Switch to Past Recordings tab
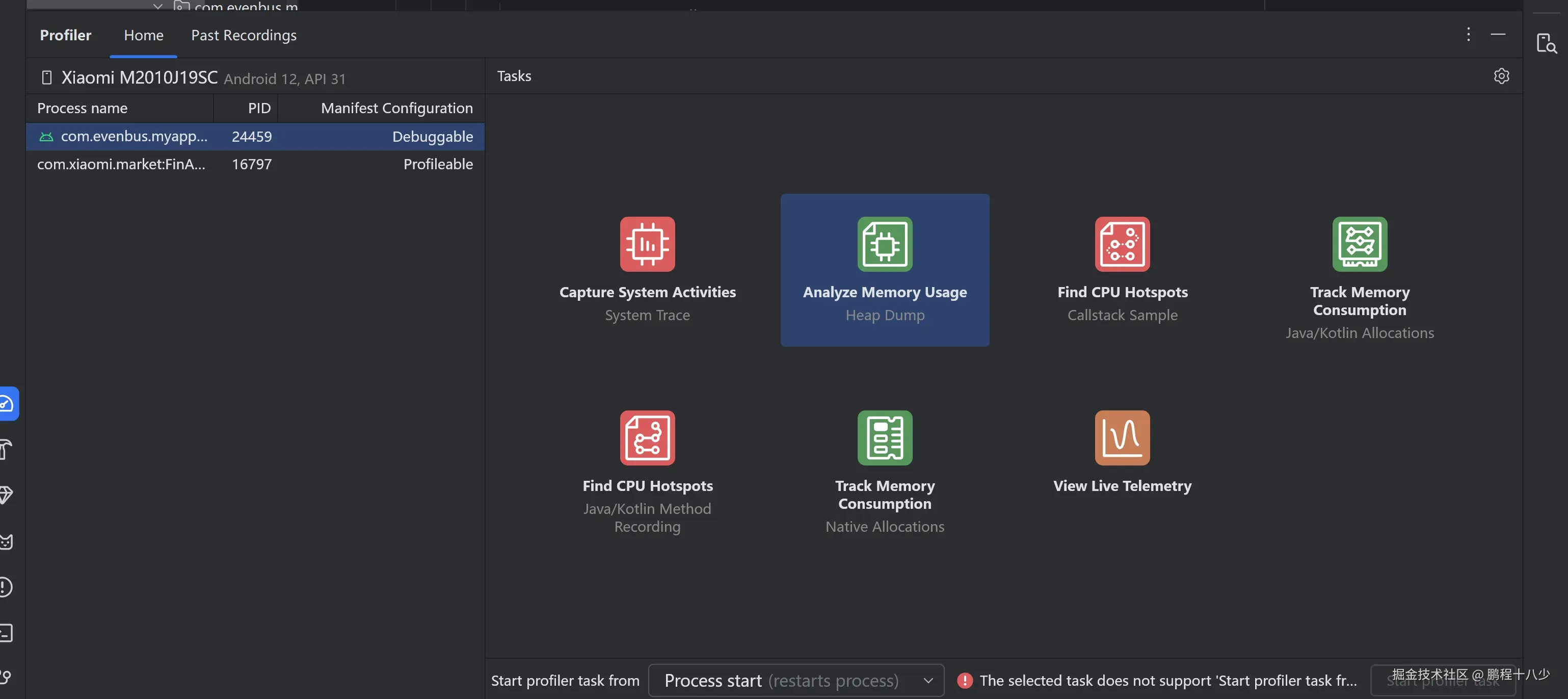The image size is (1568, 699). [x=244, y=35]
